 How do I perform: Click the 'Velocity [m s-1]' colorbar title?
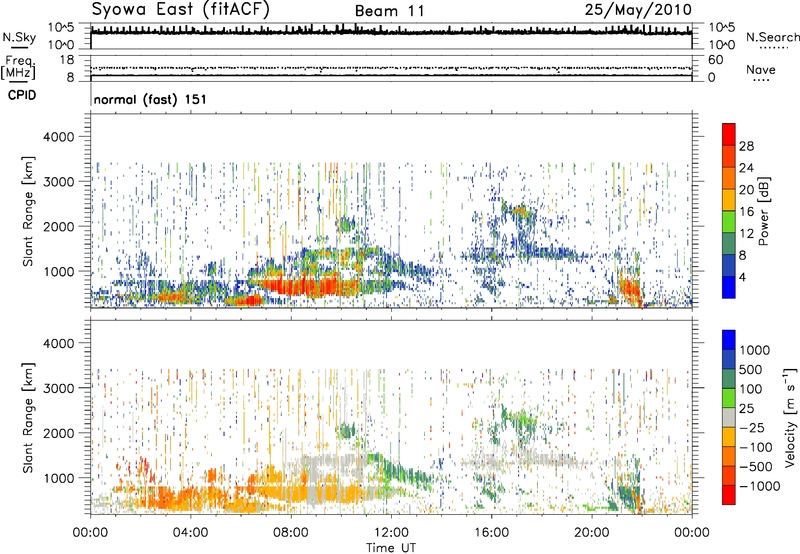pos(790,417)
